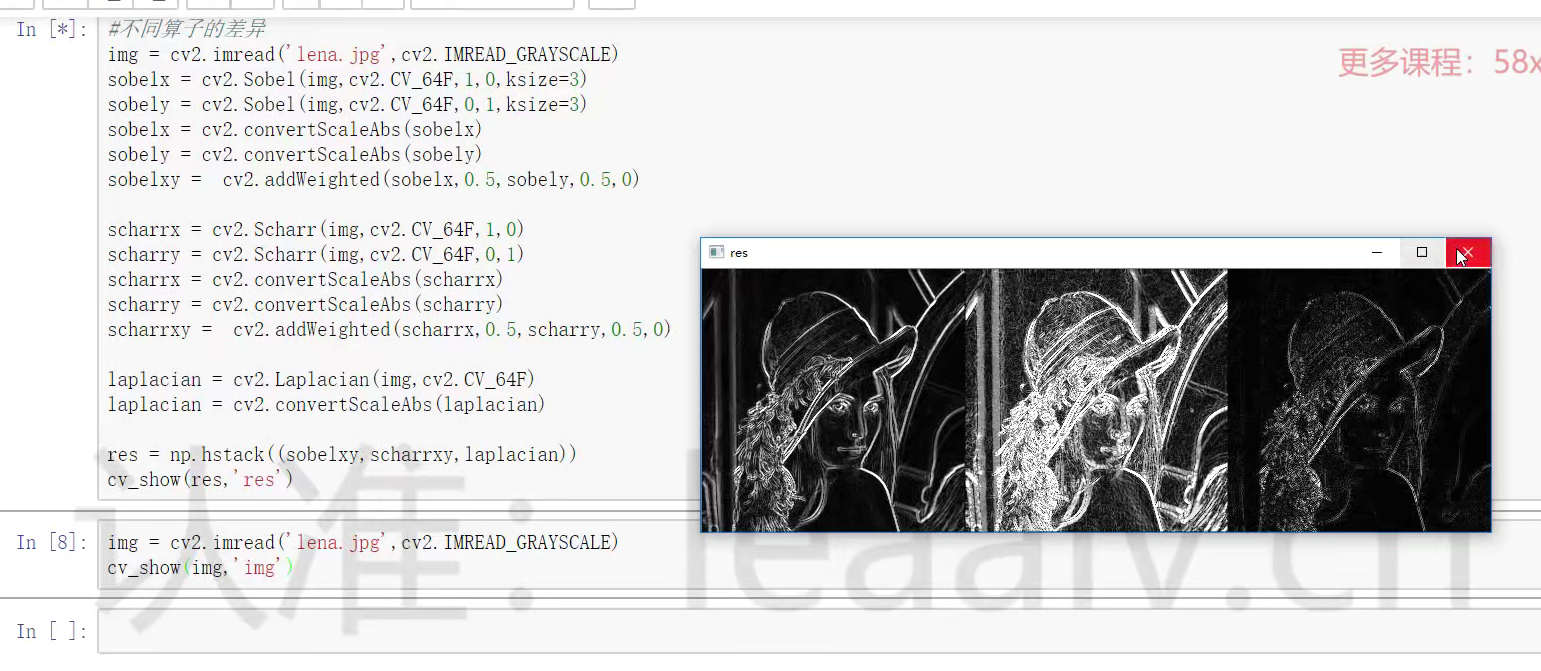Image resolution: width=1541 pixels, height=671 pixels.
Task: Focus the empty code cell at bottom
Action: pos(800,631)
